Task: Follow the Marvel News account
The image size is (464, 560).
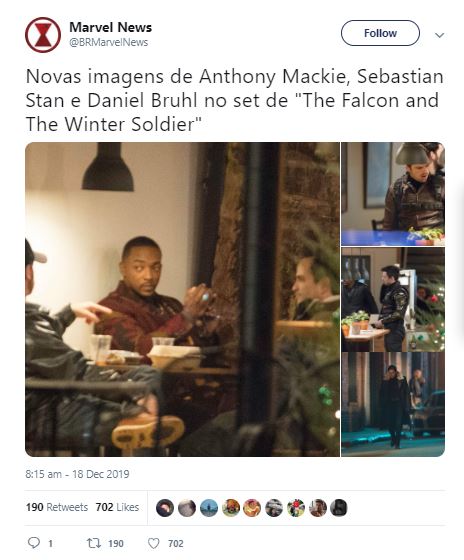Action: [x=380, y=33]
